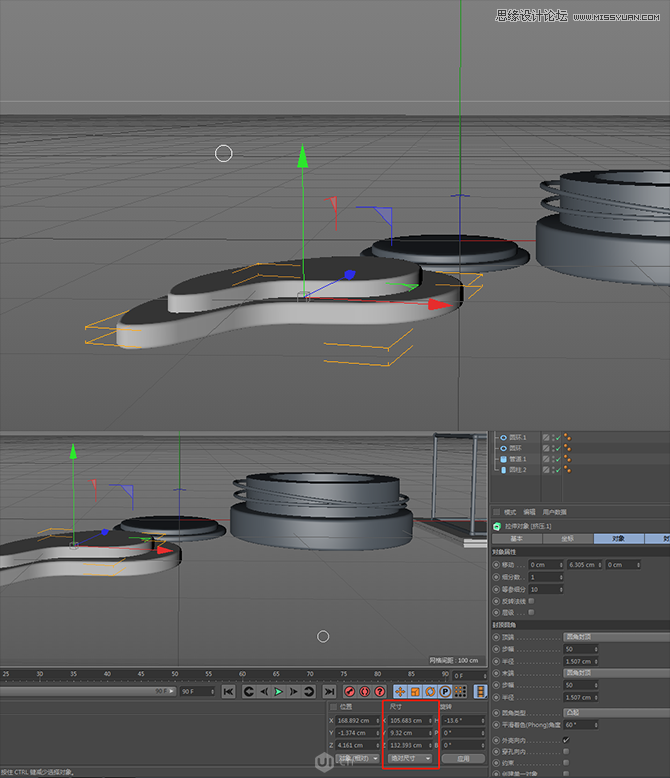
Task: Enable the 穿孔向内 checkbox
Action: tap(566, 750)
